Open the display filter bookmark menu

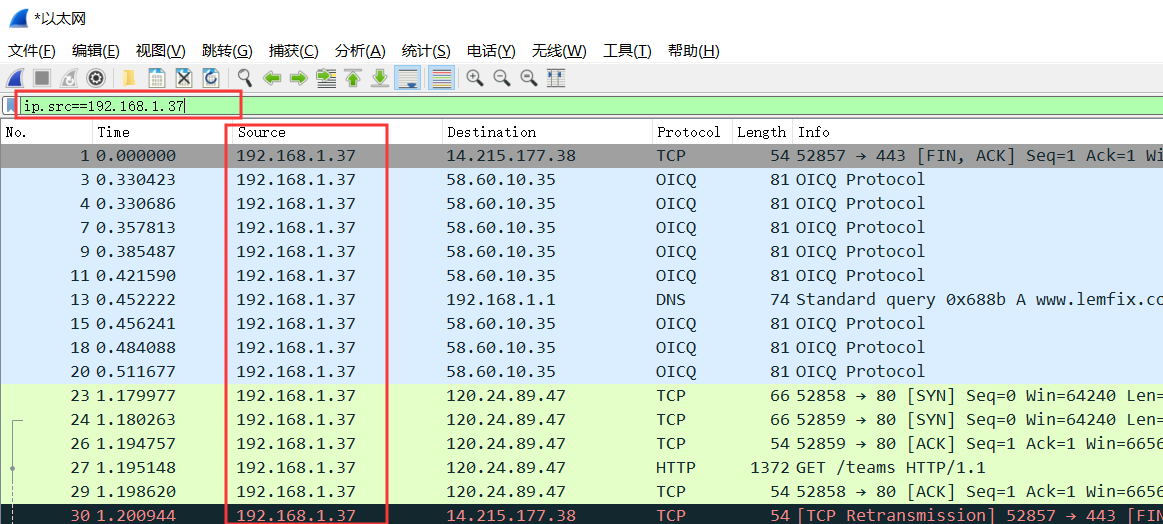pyautogui.click(x=10, y=105)
